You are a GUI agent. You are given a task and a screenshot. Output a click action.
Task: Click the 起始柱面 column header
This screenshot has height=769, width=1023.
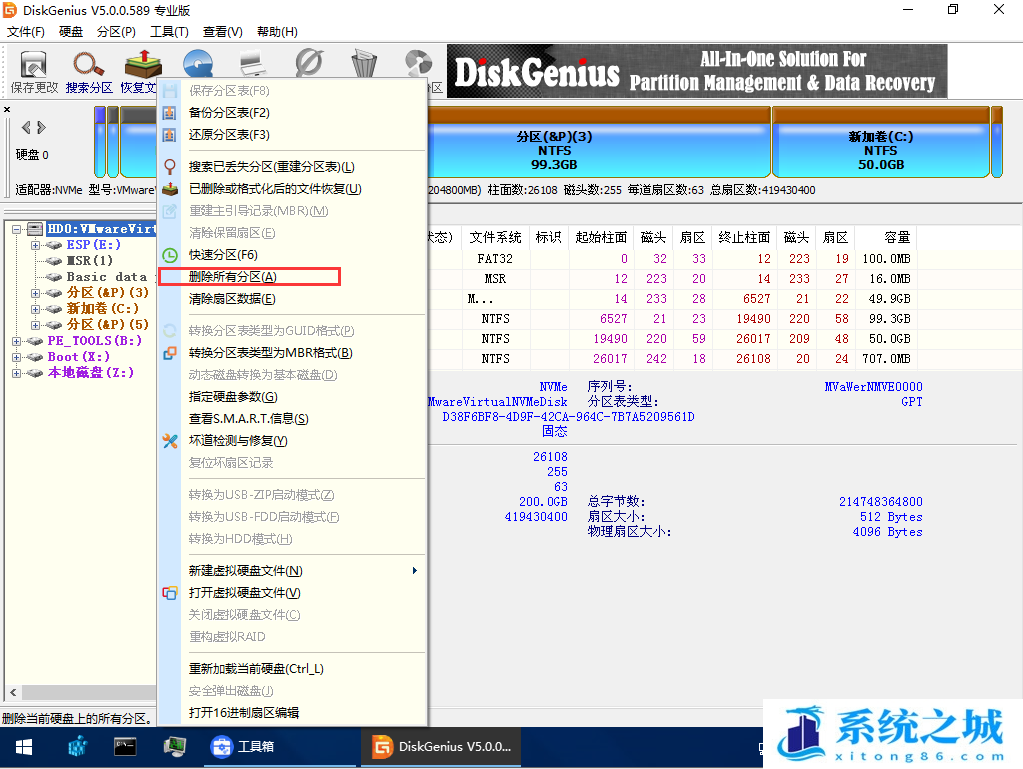click(601, 237)
